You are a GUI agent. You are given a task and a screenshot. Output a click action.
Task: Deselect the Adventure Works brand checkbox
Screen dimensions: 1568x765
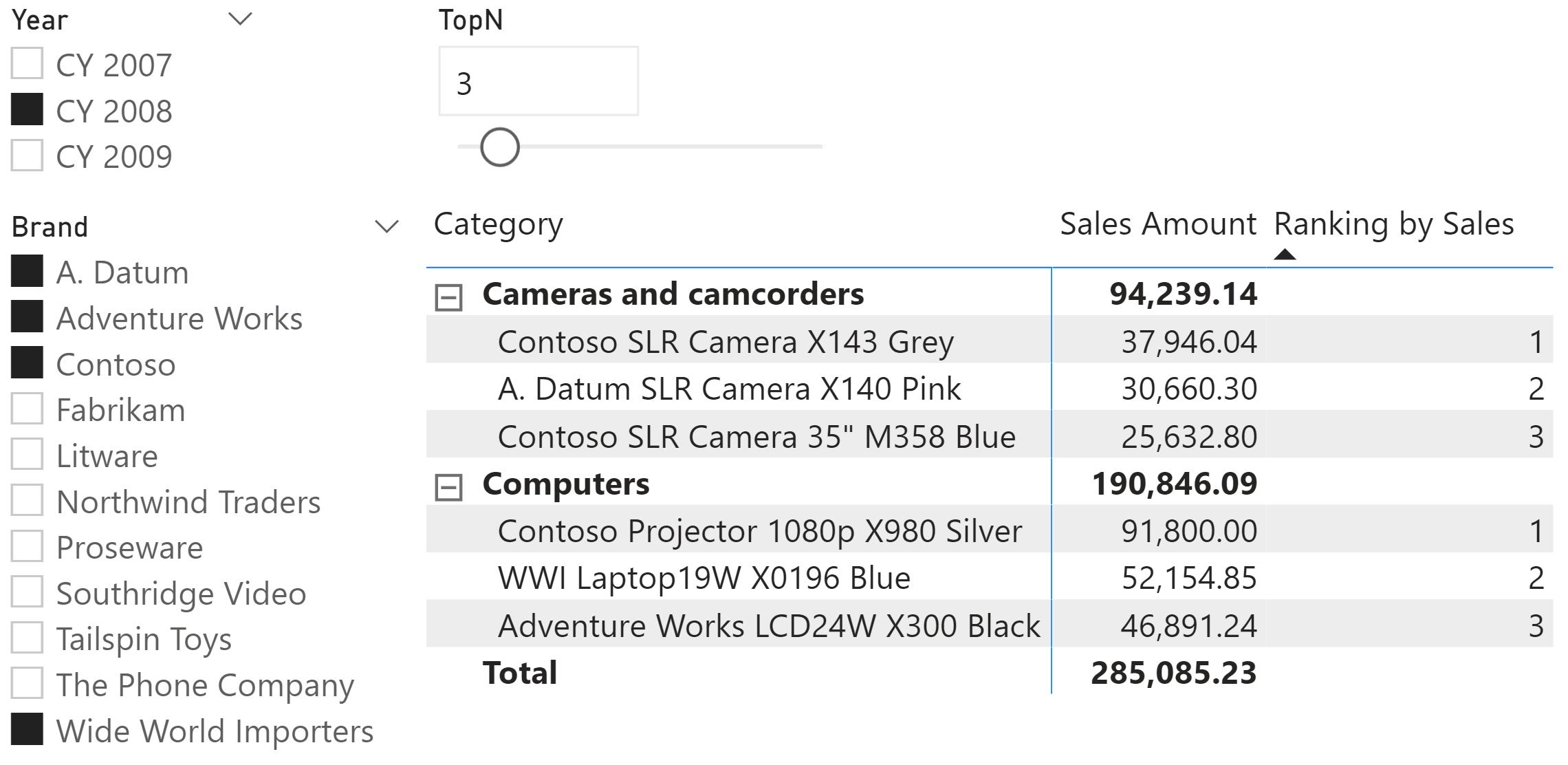click(x=28, y=317)
